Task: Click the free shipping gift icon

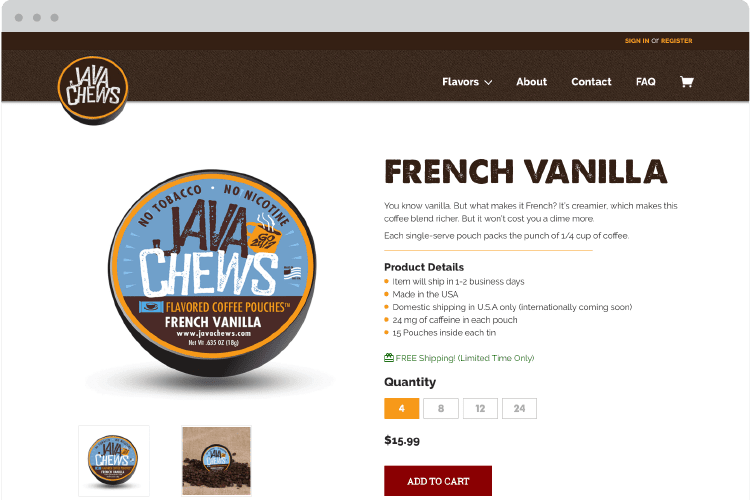Action: (388, 357)
